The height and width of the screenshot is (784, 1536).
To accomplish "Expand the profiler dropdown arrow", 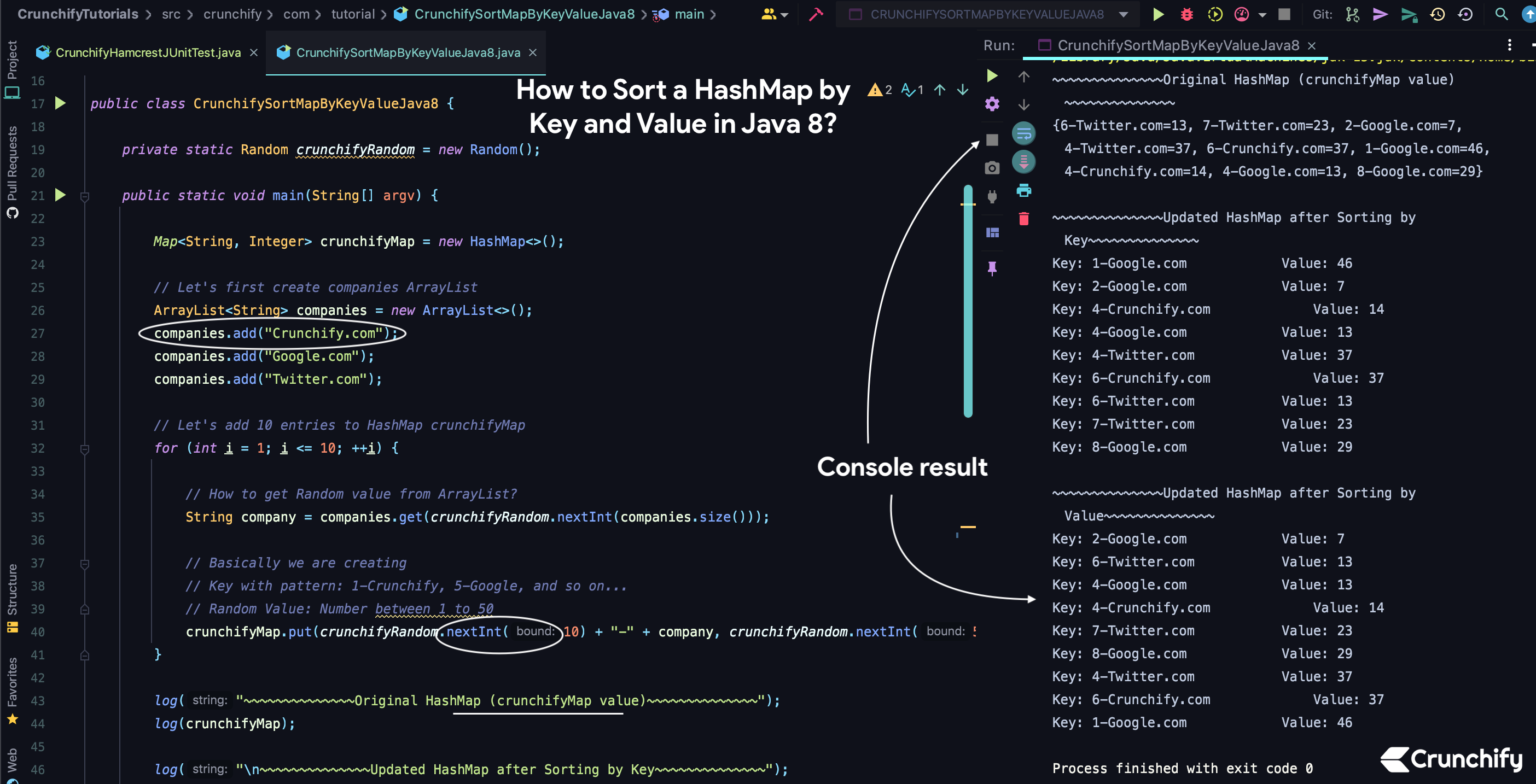I will tap(1262, 14).
